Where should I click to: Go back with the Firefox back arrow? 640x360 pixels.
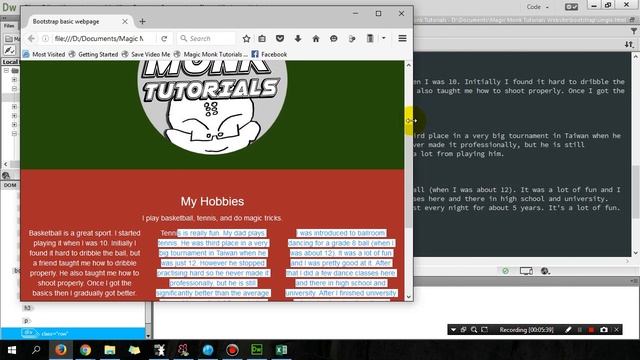pyautogui.click(x=31, y=38)
